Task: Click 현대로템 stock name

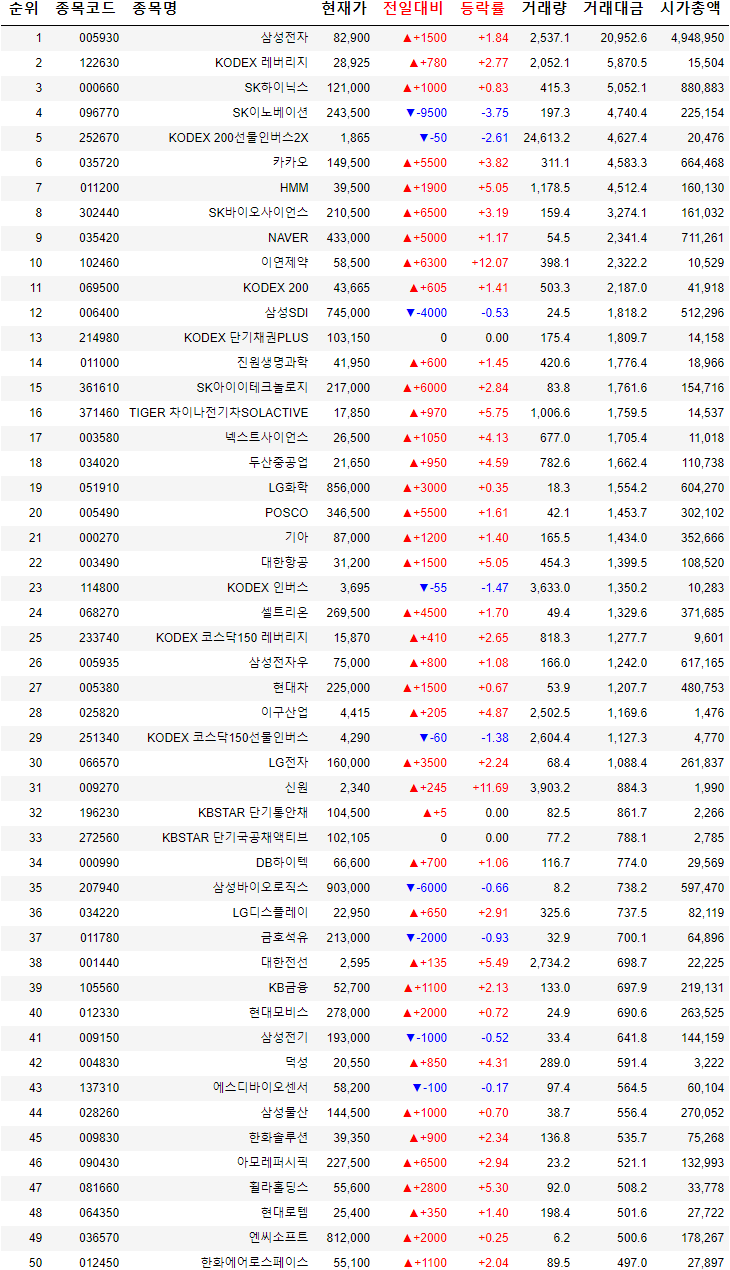Action: coord(284,1213)
